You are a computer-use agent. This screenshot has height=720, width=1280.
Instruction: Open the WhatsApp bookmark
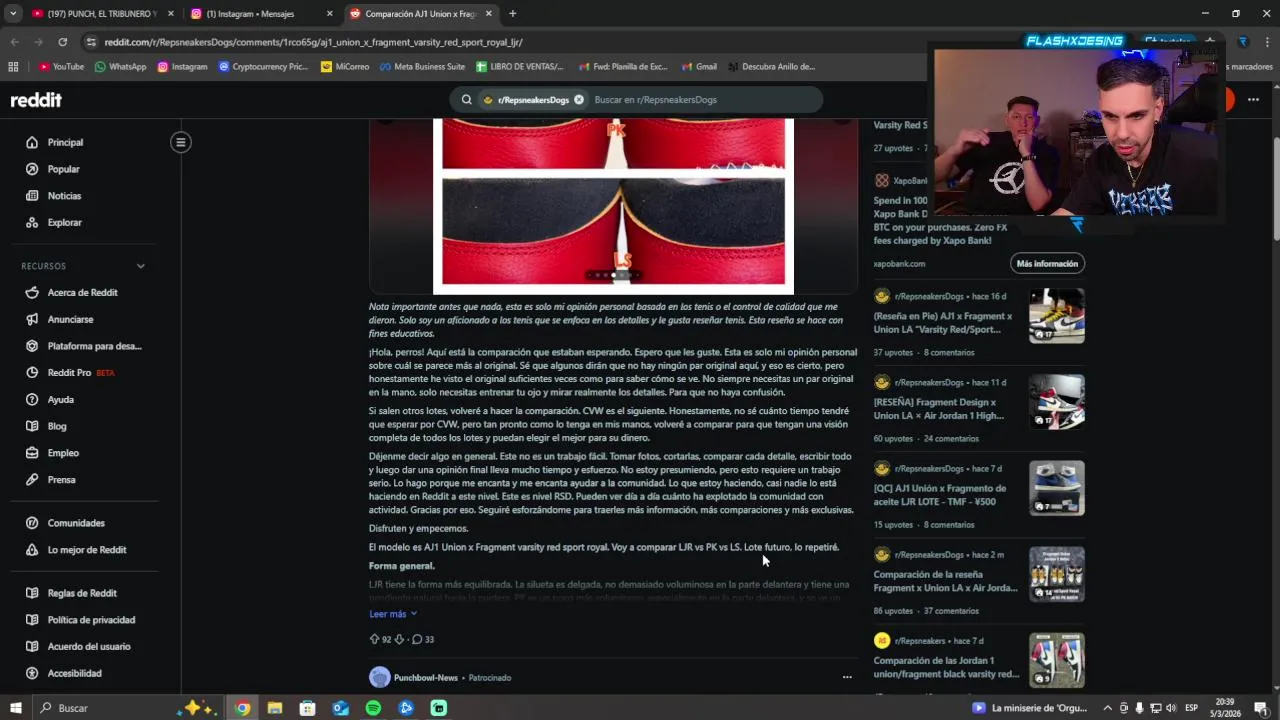pos(120,67)
